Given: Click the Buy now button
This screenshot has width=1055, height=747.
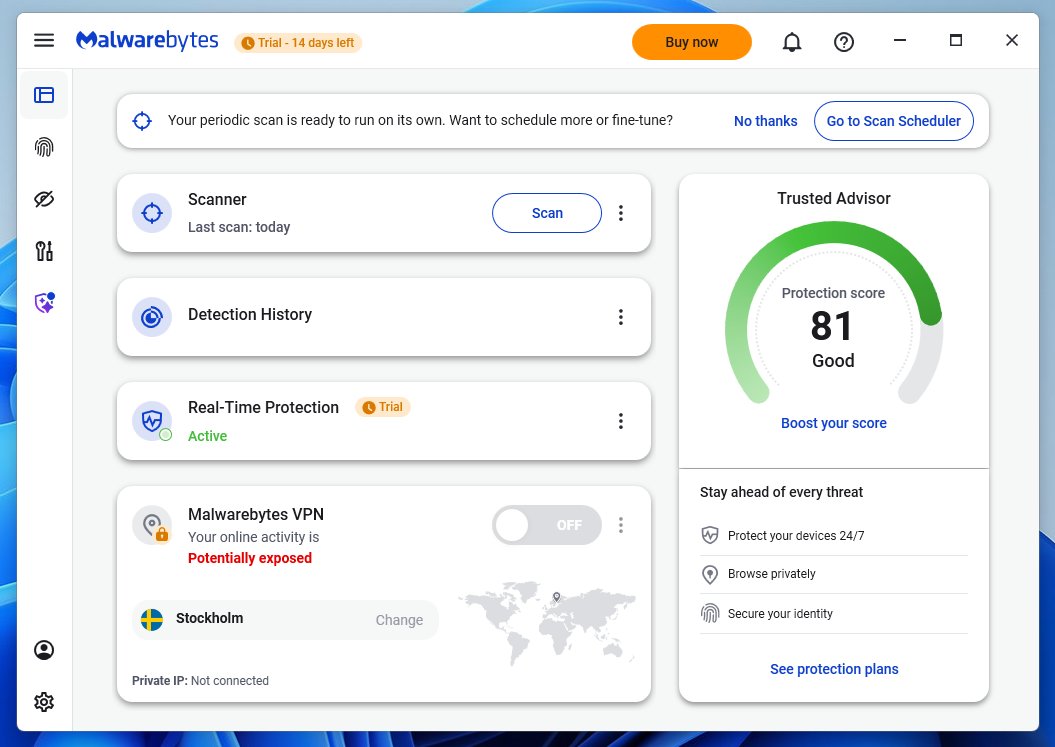Looking at the screenshot, I should [x=692, y=42].
